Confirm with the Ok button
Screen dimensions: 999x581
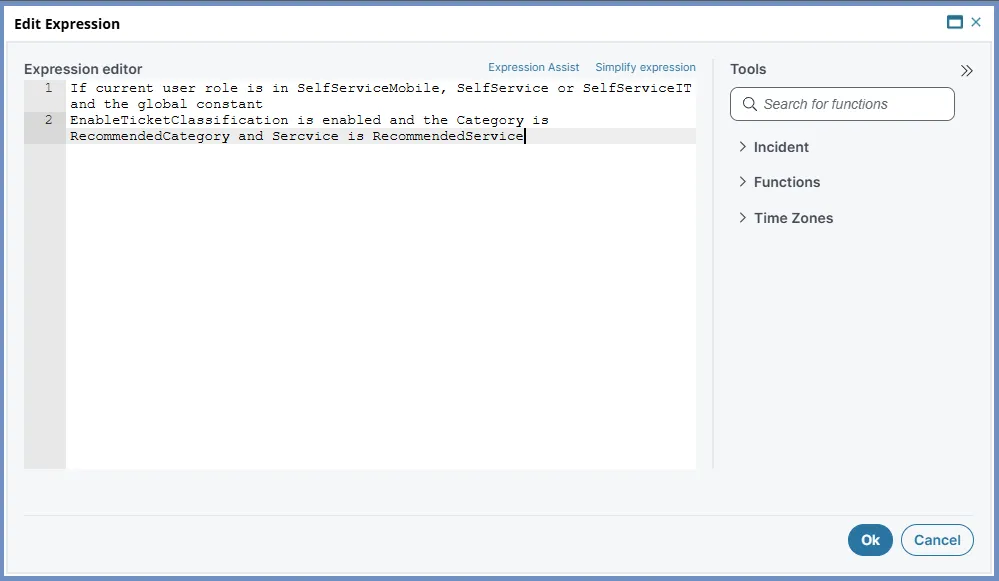pyautogui.click(x=870, y=540)
